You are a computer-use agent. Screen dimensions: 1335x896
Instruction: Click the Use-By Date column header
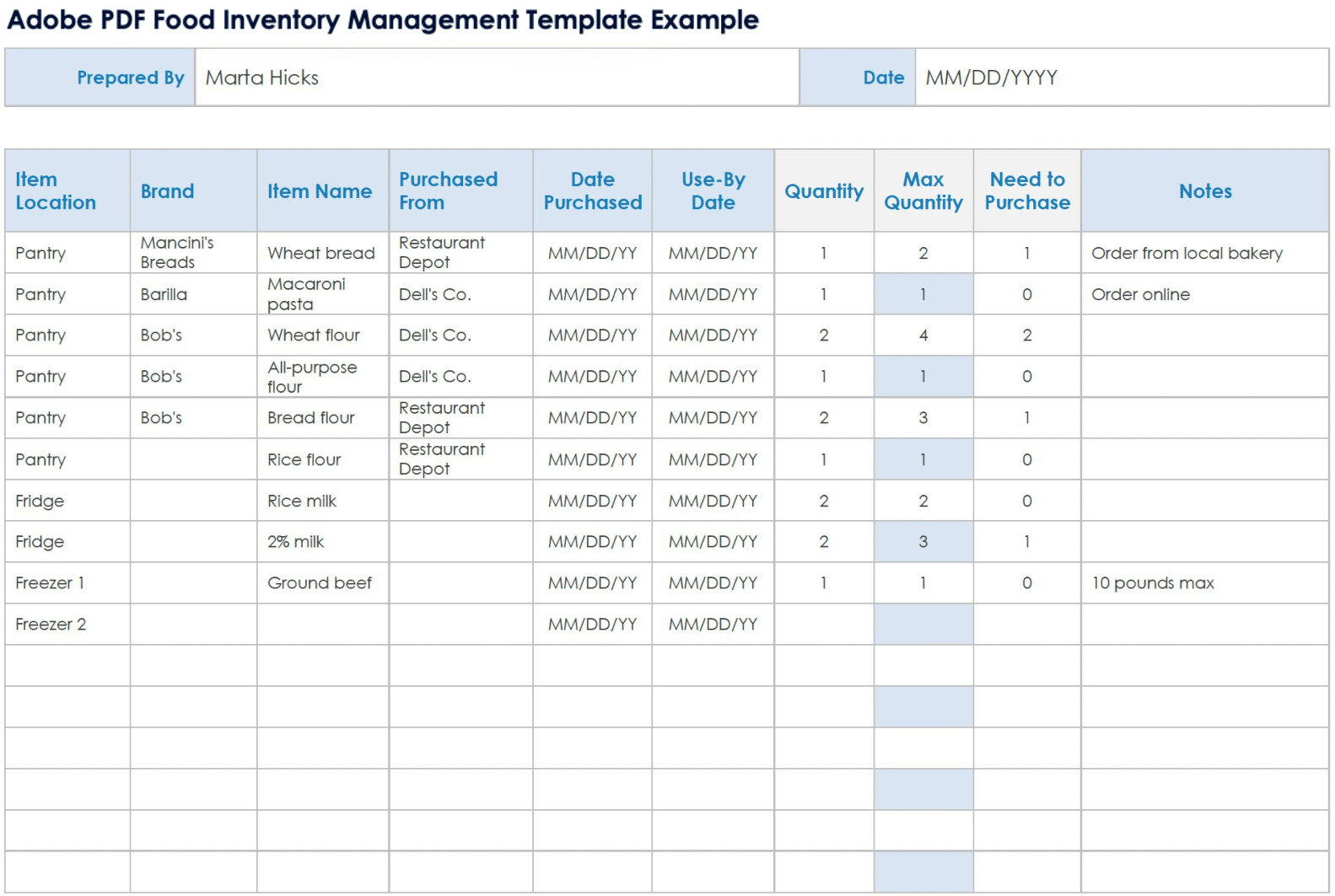[713, 191]
